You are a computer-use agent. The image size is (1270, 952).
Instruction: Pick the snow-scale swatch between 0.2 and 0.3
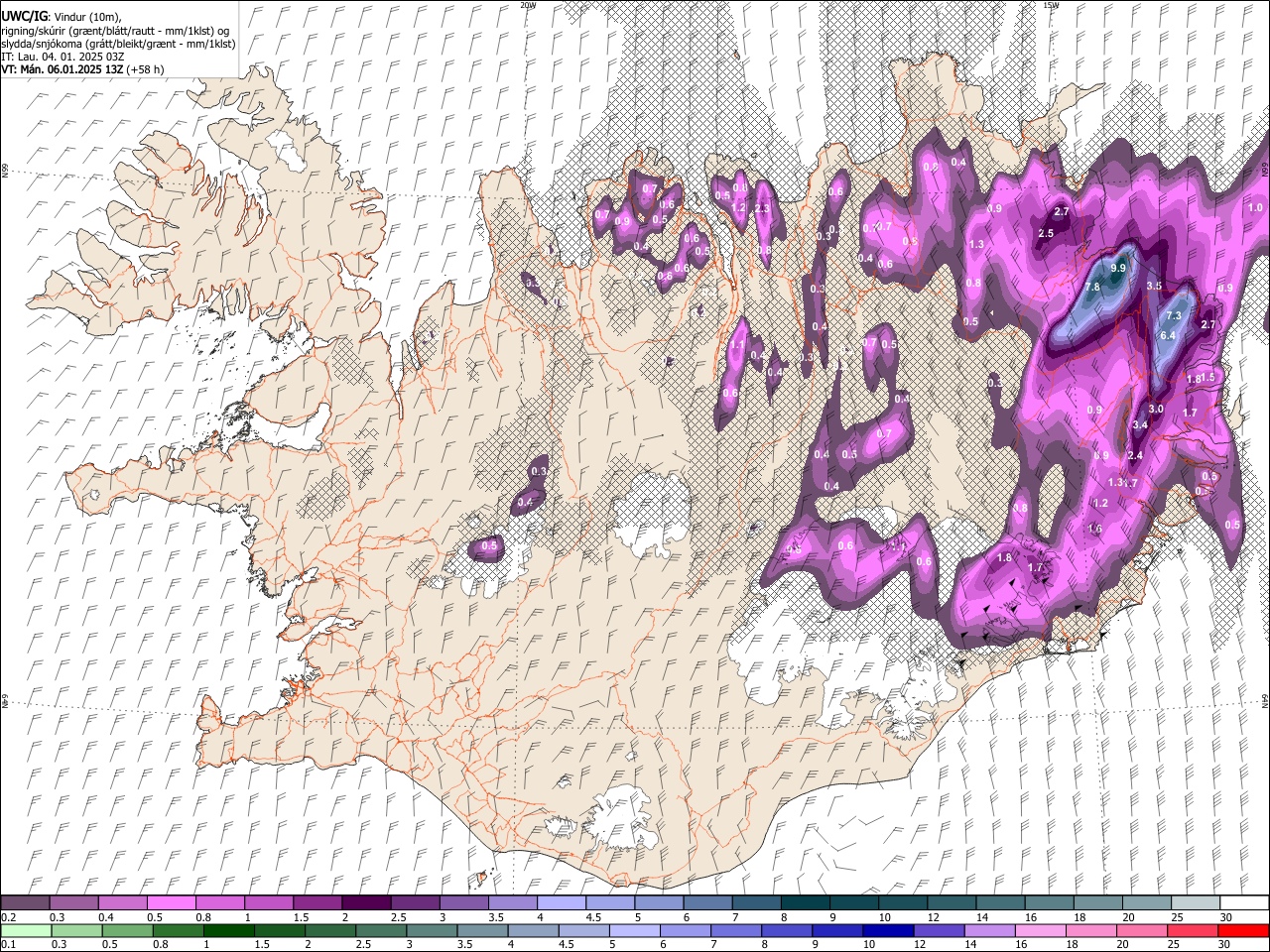tap(25, 902)
